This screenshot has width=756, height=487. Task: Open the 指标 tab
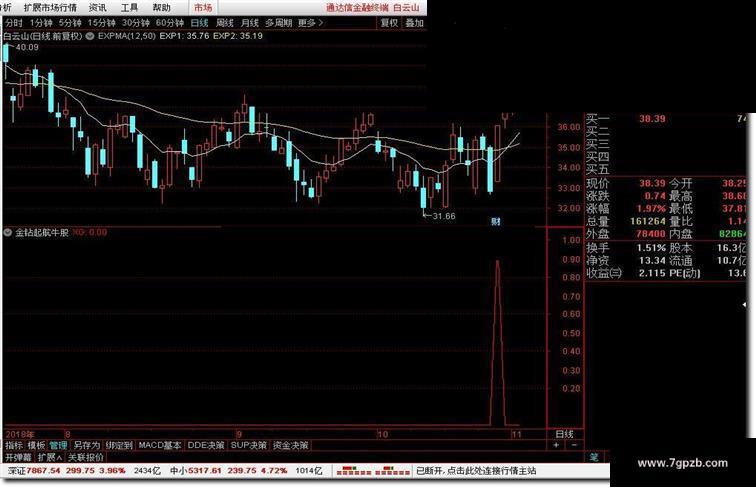[x=14, y=445]
